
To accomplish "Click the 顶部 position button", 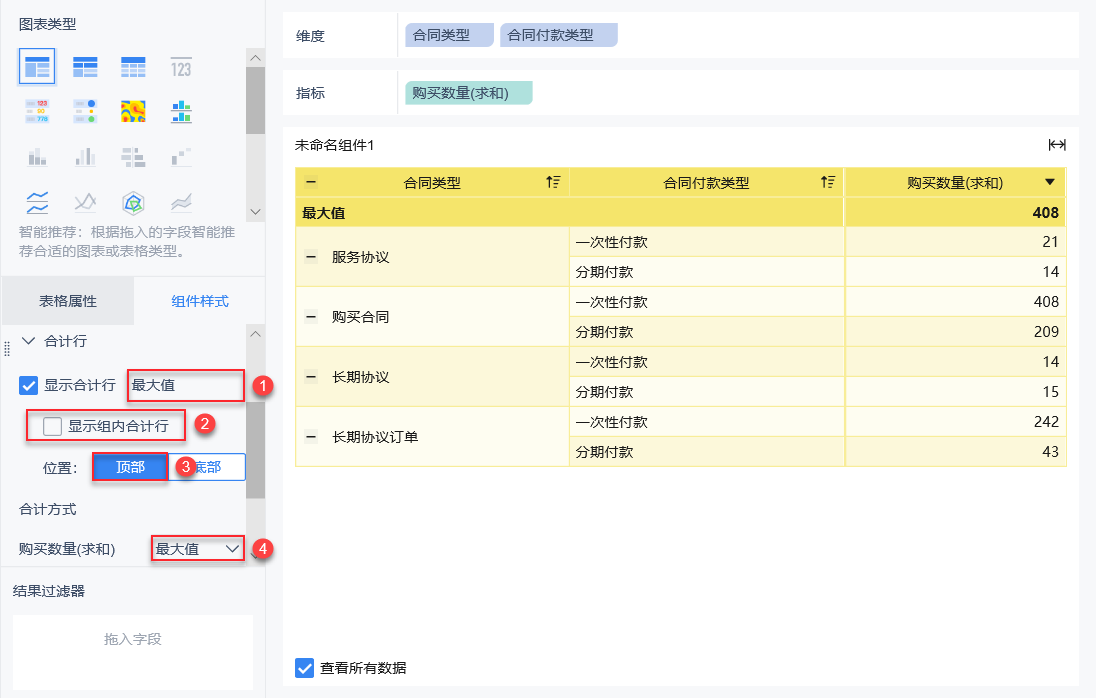I will [x=130, y=467].
